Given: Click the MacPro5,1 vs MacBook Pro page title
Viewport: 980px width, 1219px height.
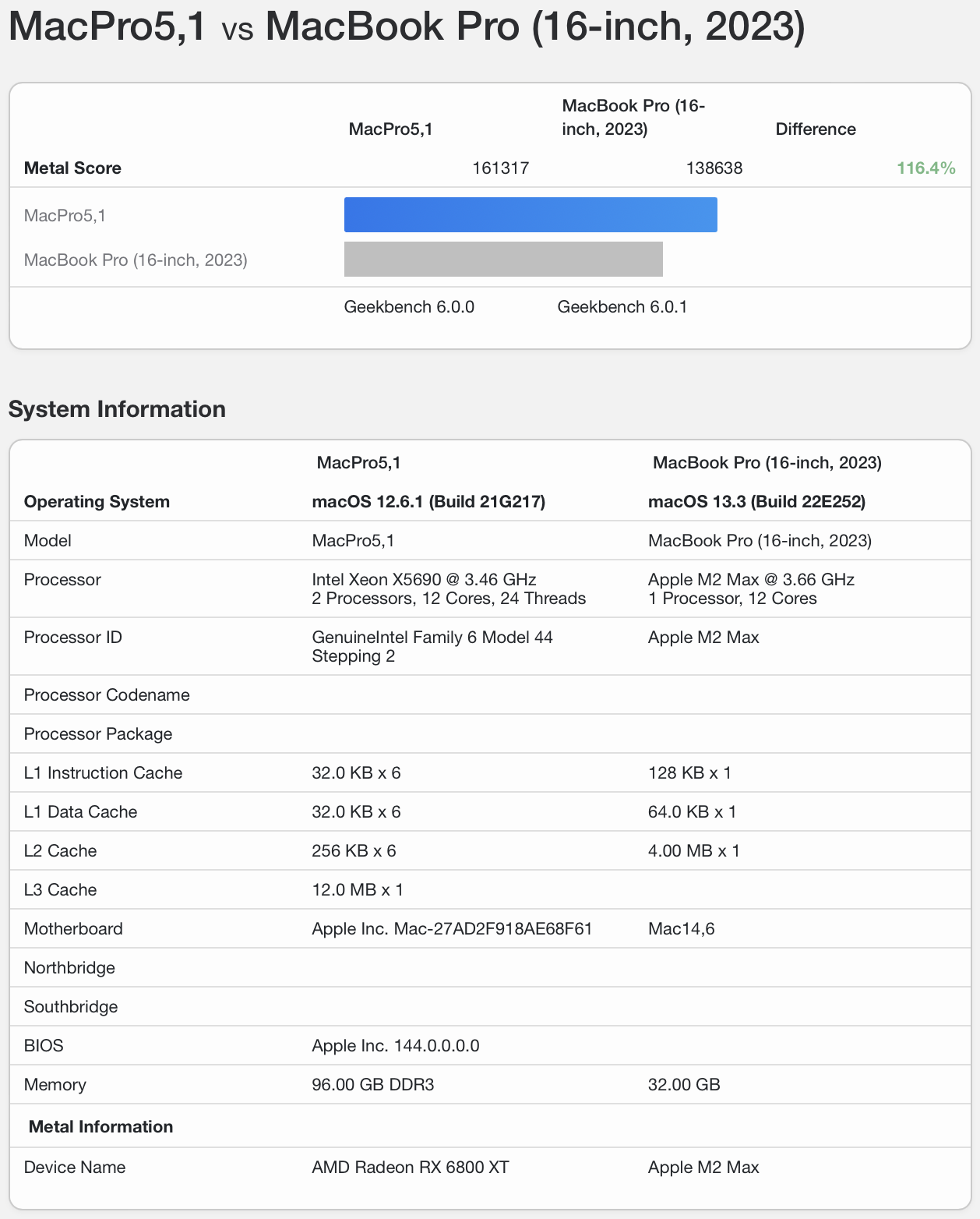Looking at the screenshot, I should (407, 26).
